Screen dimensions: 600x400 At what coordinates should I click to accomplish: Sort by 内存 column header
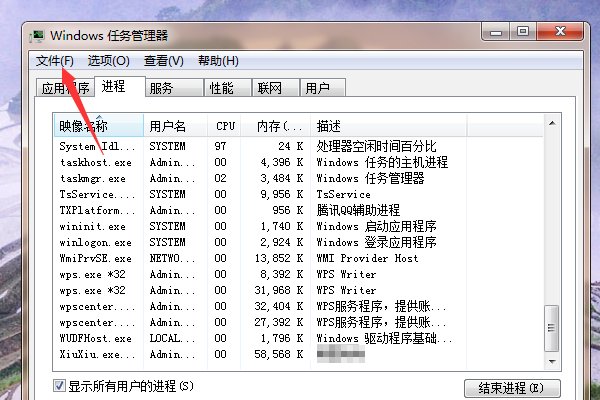[276, 126]
